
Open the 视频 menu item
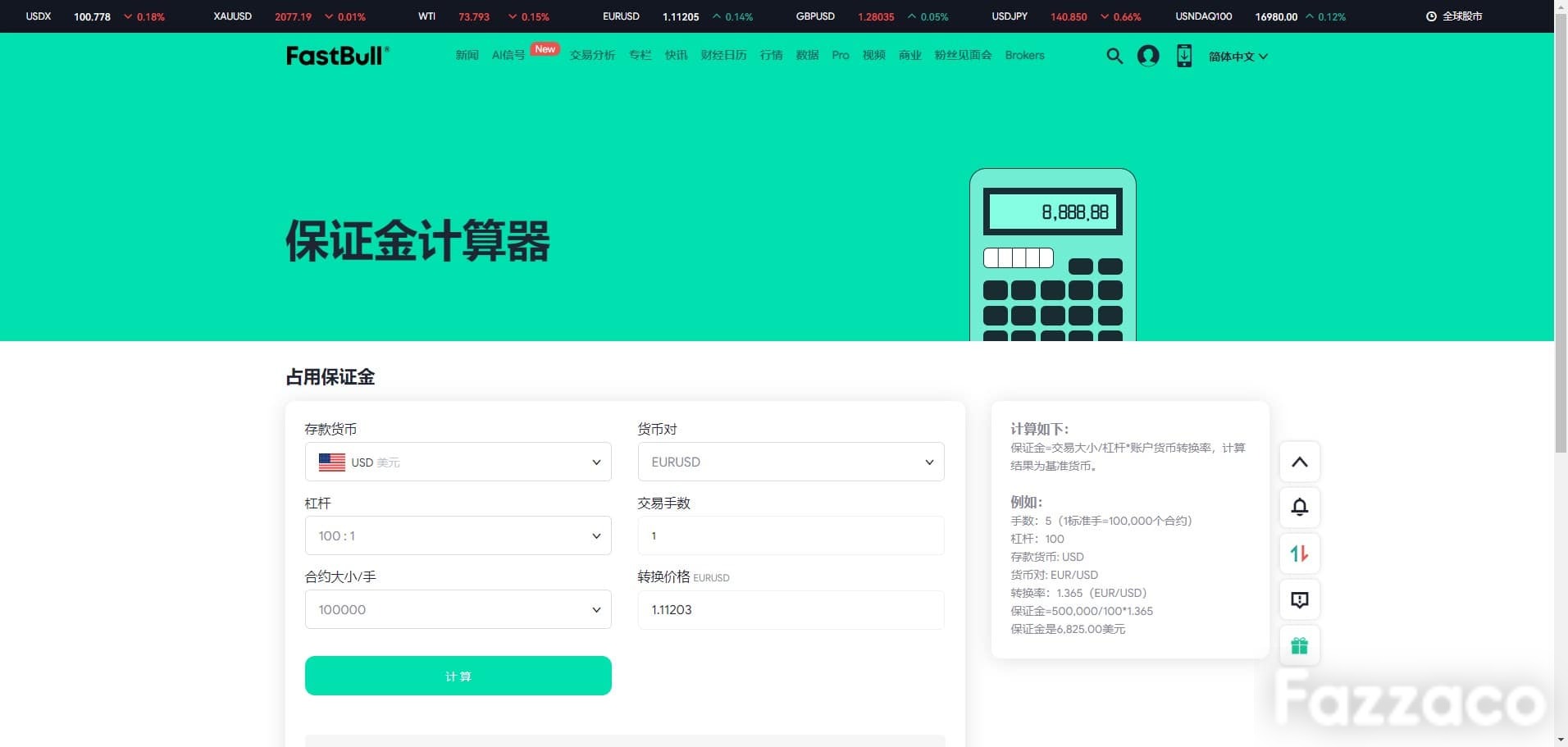(873, 56)
